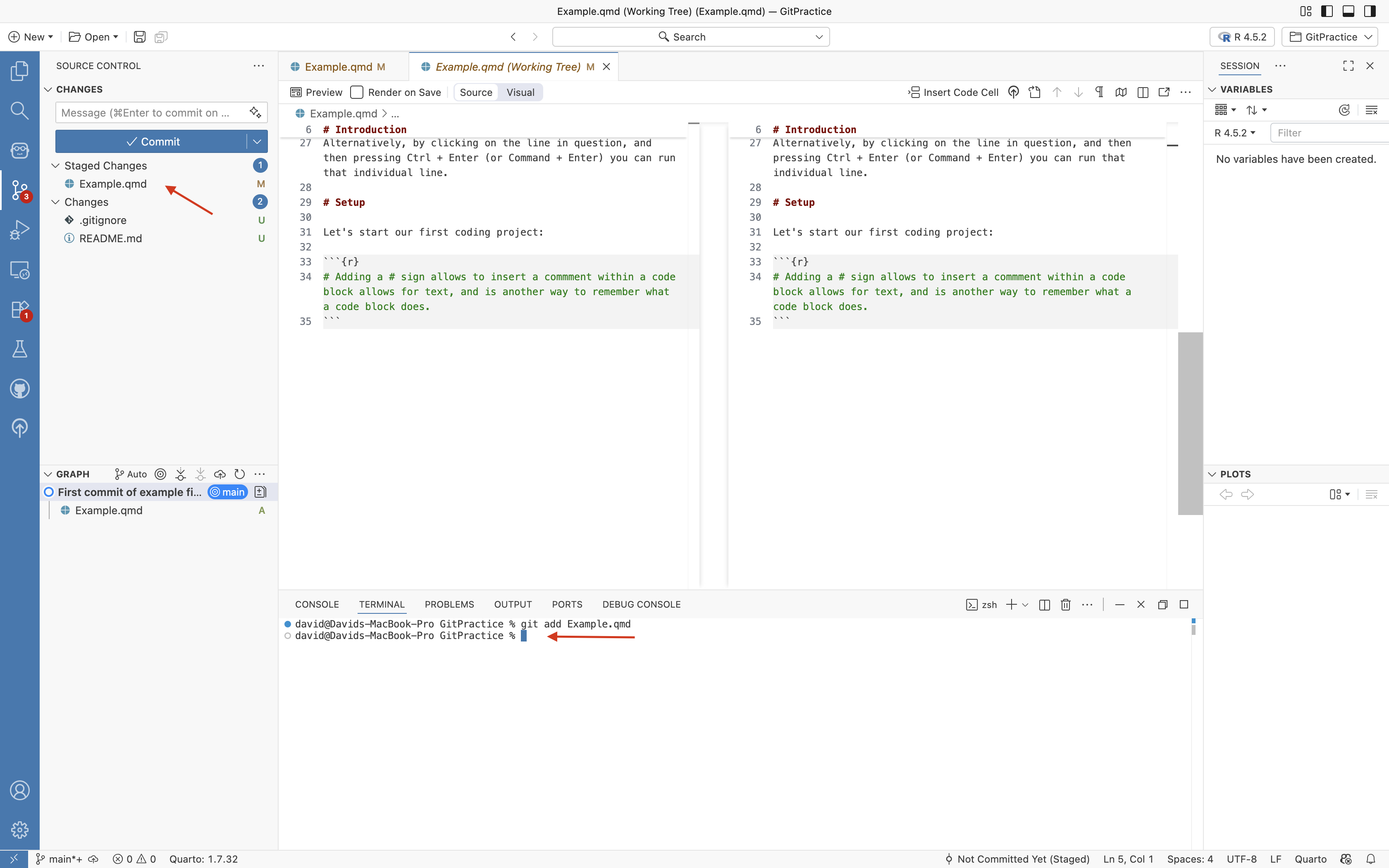Open the GitHub icon in activity bar
The height and width of the screenshot is (868, 1389).
[19, 389]
